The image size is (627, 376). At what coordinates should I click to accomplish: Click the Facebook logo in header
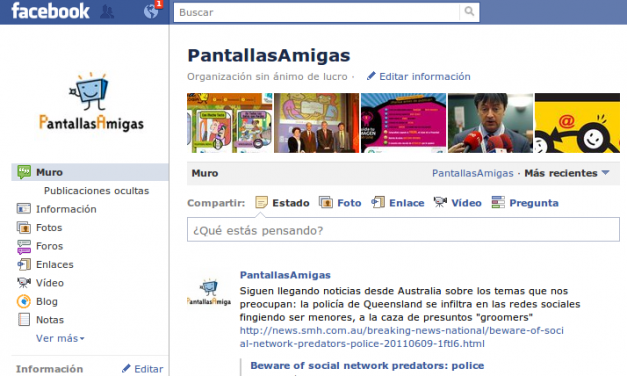coord(50,11)
